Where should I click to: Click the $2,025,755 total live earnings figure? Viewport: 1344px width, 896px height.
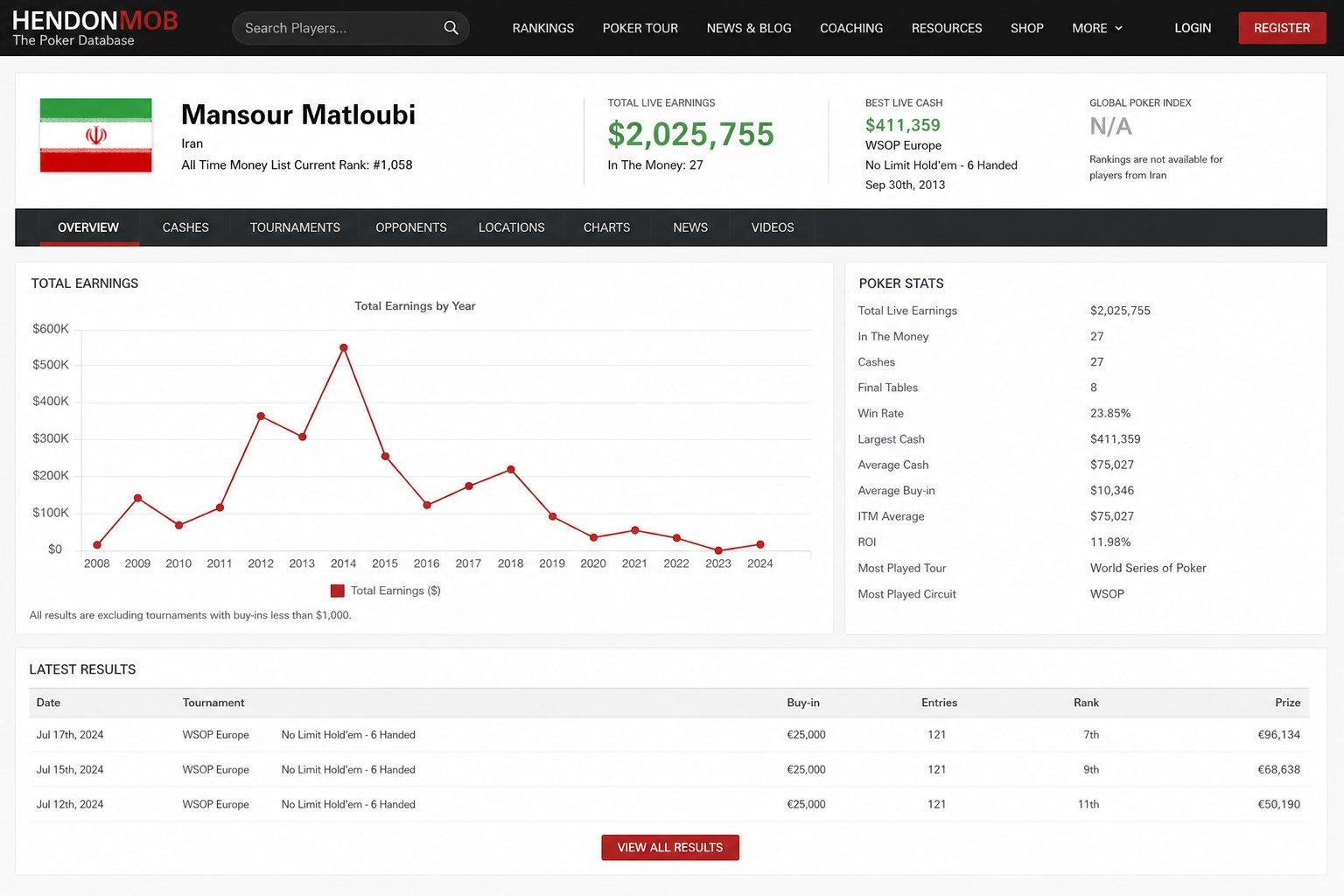[x=691, y=134]
